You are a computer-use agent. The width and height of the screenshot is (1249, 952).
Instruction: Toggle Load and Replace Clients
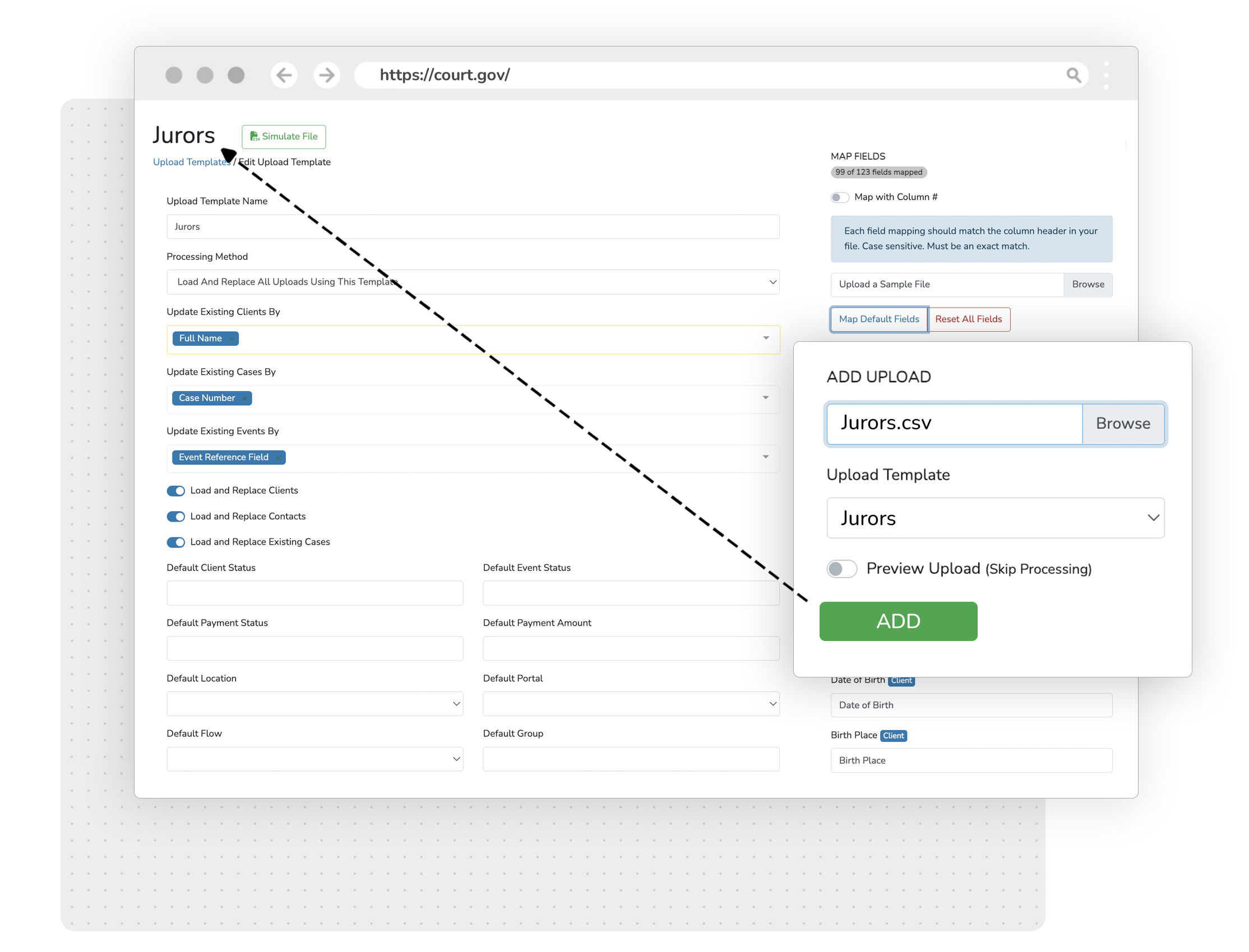[x=176, y=491]
